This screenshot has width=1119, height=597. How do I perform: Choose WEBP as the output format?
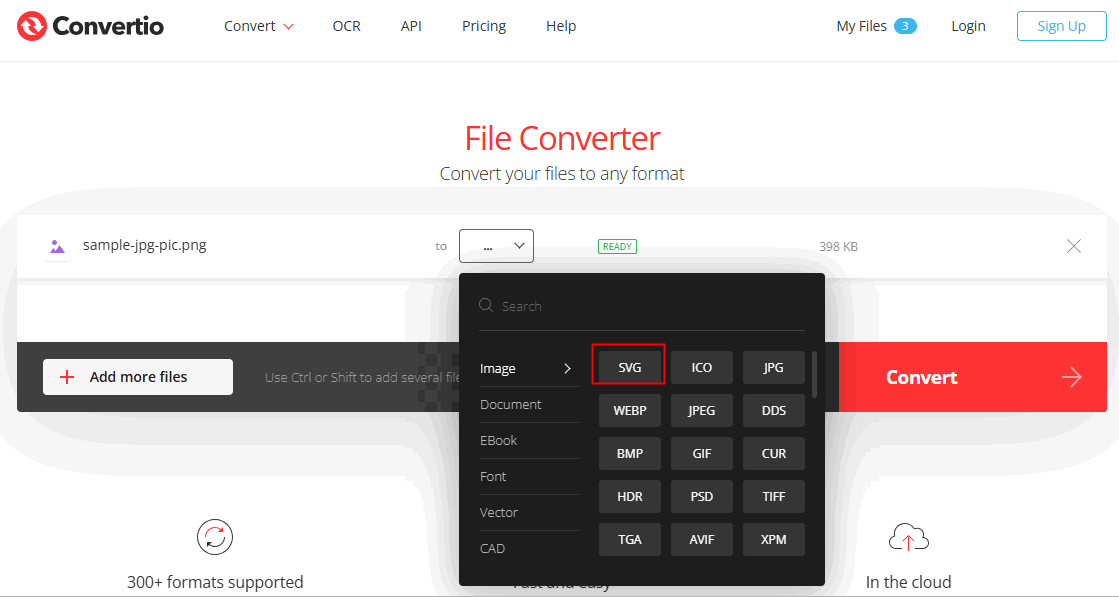point(629,410)
